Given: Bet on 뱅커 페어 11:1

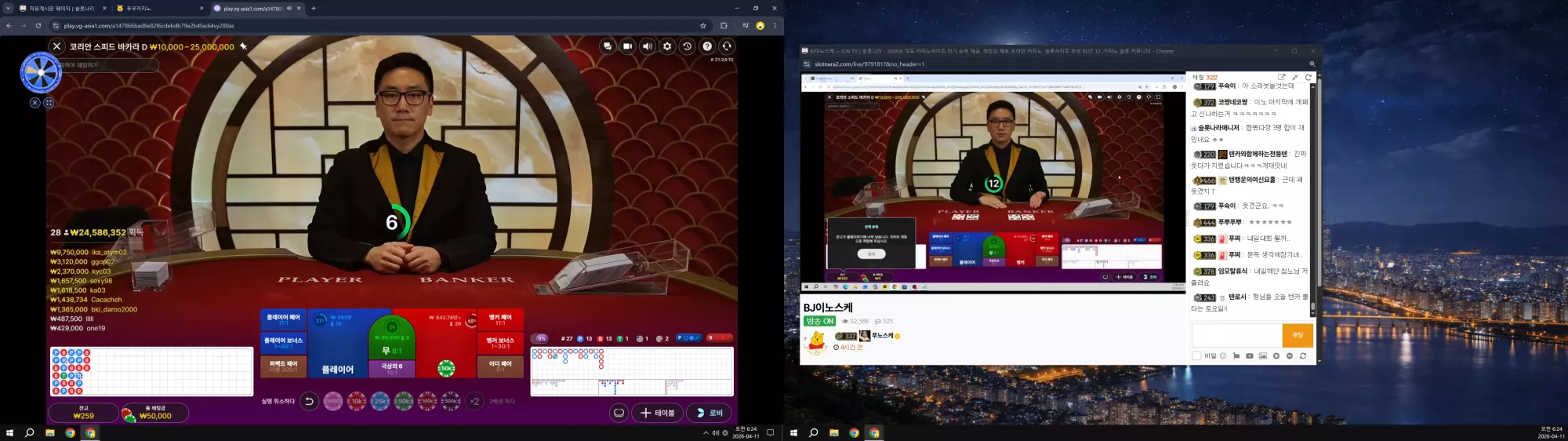Looking at the screenshot, I should (500, 320).
